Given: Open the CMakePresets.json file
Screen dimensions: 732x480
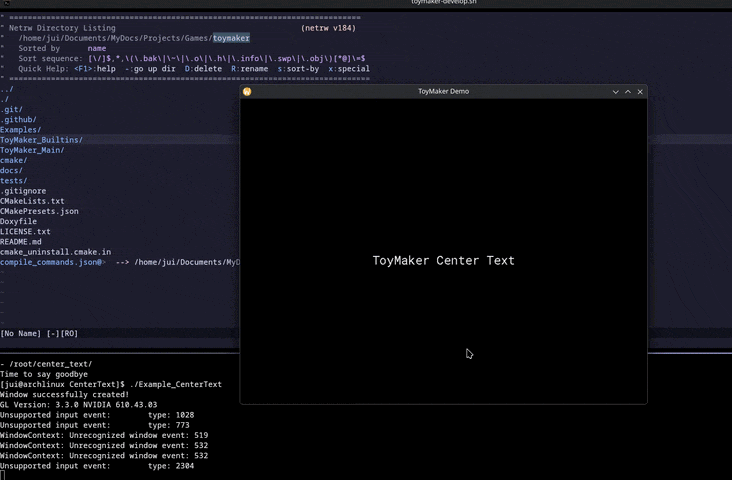Looking at the screenshot, I should [39, 212].
